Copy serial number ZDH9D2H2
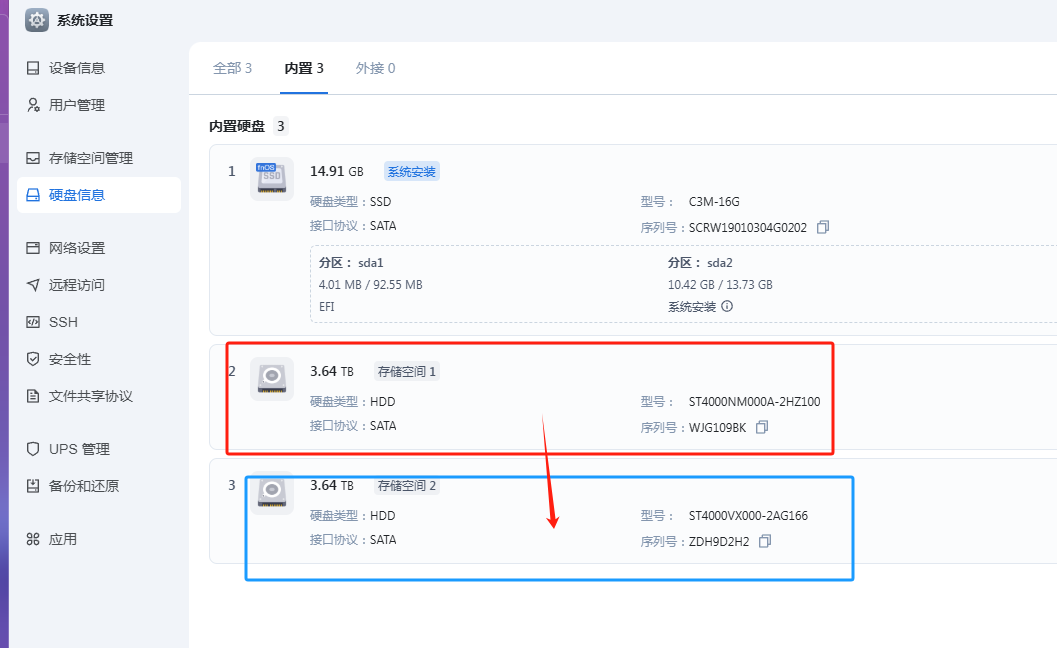This screenshot has height=648, width=1057. tap(764, 541)
